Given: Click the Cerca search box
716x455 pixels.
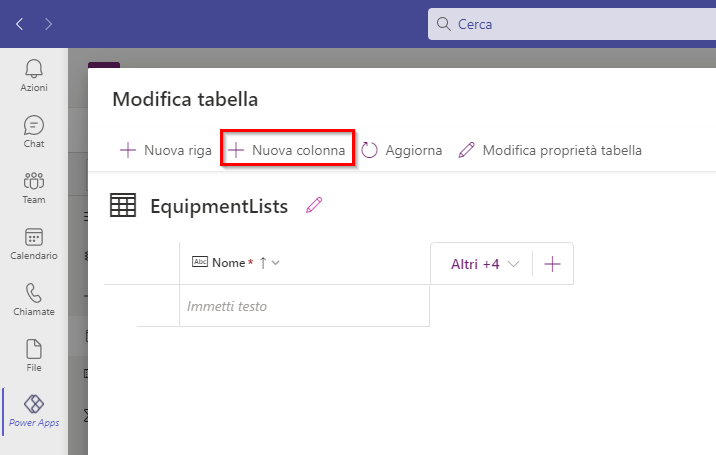Looking at the screenshot, I should (x=572, y=24).
